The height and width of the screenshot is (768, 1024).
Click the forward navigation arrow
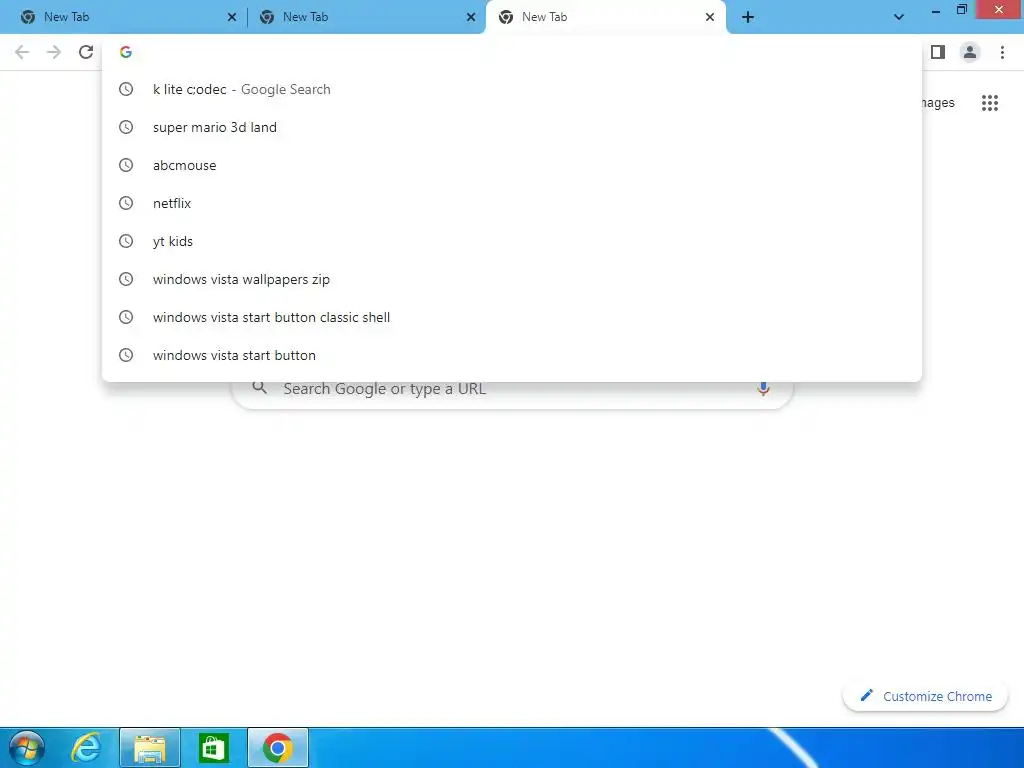[54, 52]
